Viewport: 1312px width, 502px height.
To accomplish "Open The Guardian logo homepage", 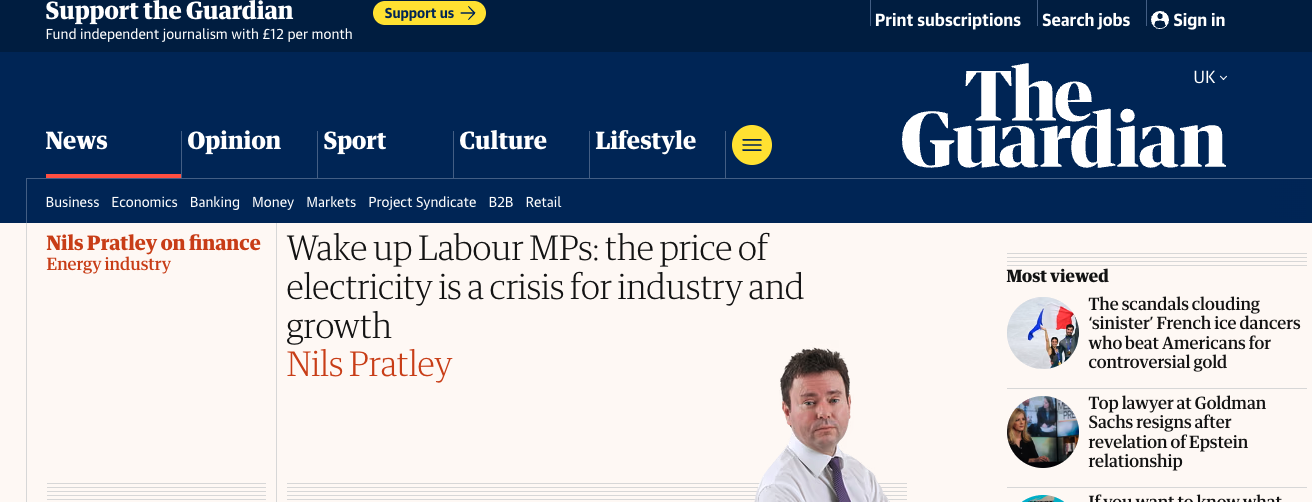I will (x=1063, y=118).
